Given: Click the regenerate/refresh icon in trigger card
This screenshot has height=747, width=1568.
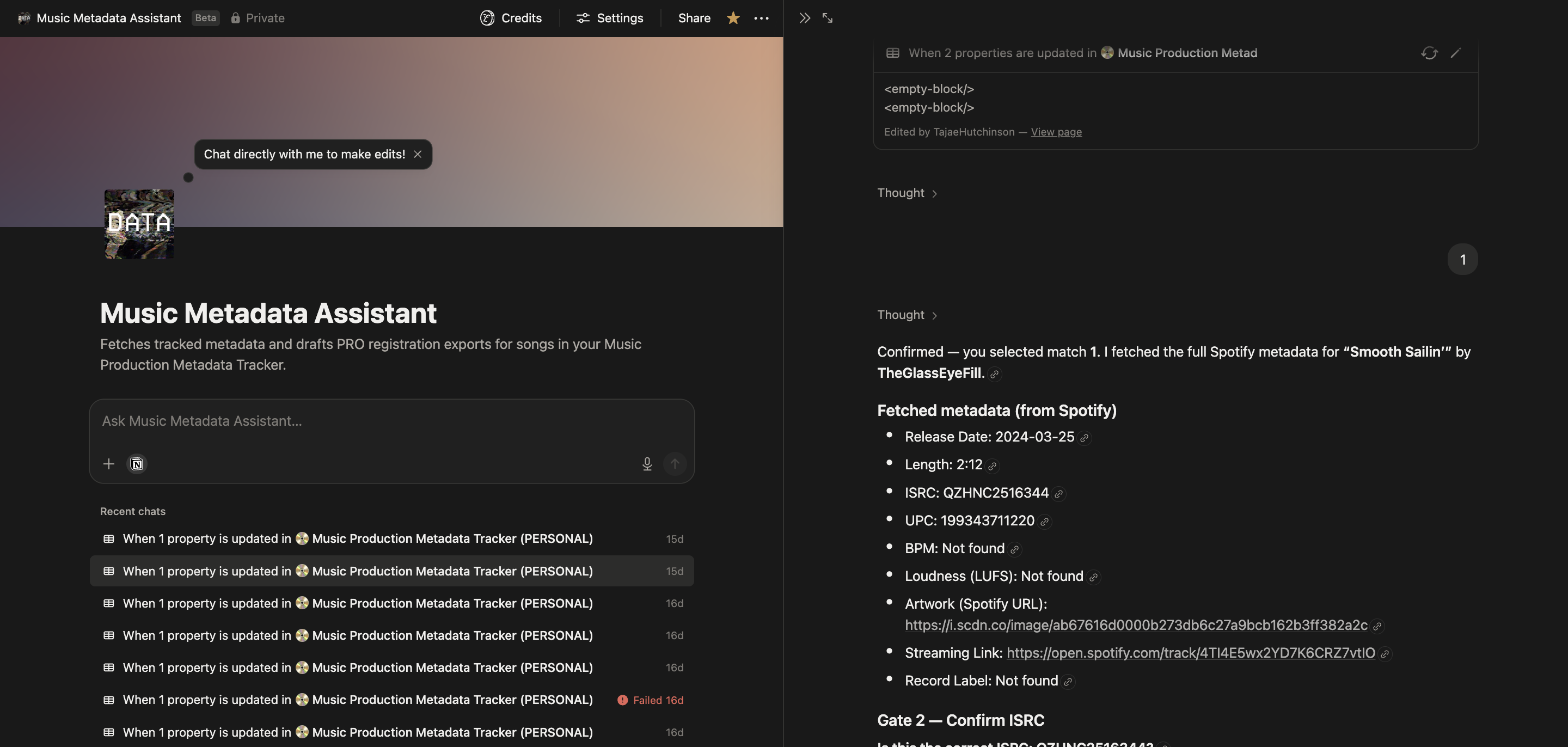Looking at the screenshot, I should click(1429, 53).
